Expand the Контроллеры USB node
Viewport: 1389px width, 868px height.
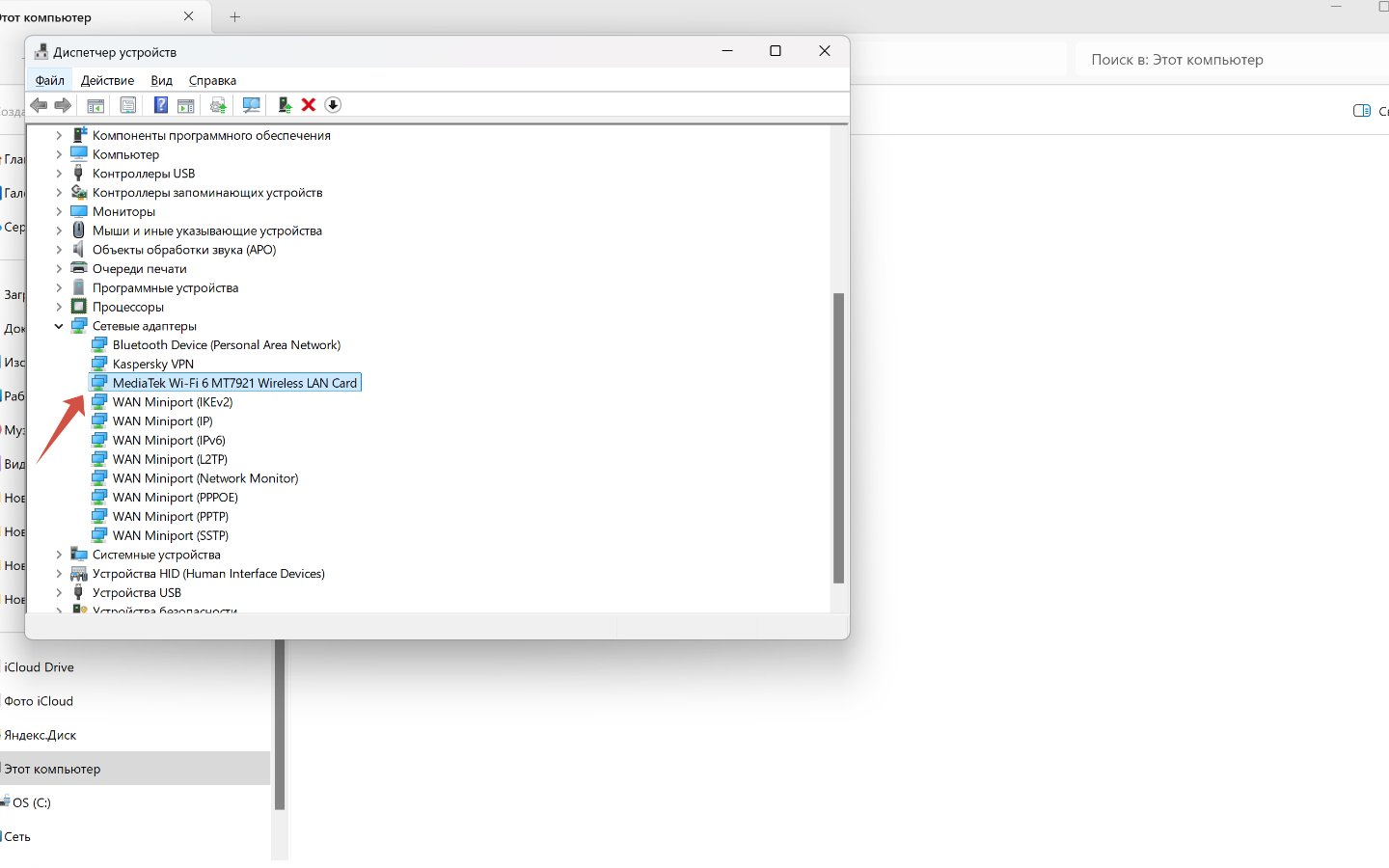[59, 174]
